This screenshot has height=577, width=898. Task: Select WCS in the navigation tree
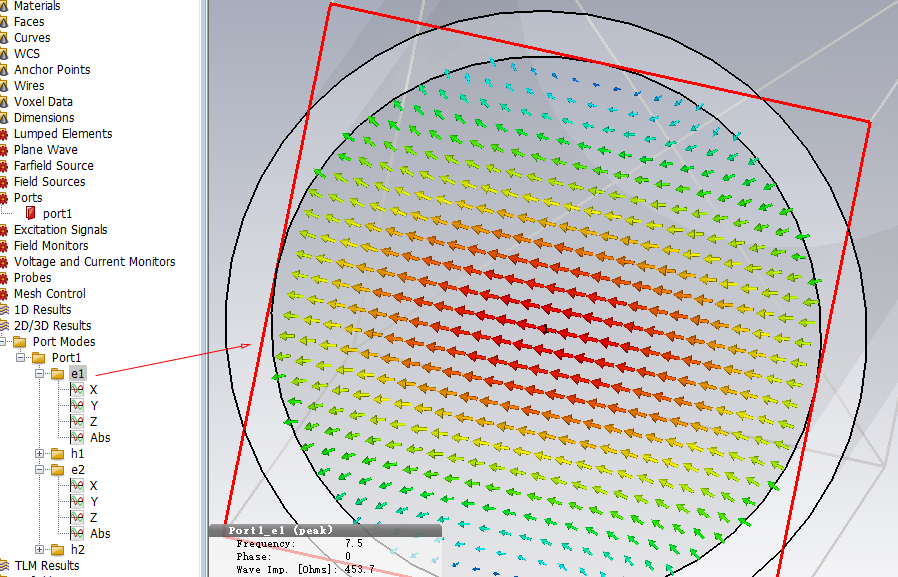(x=27, y=54)
